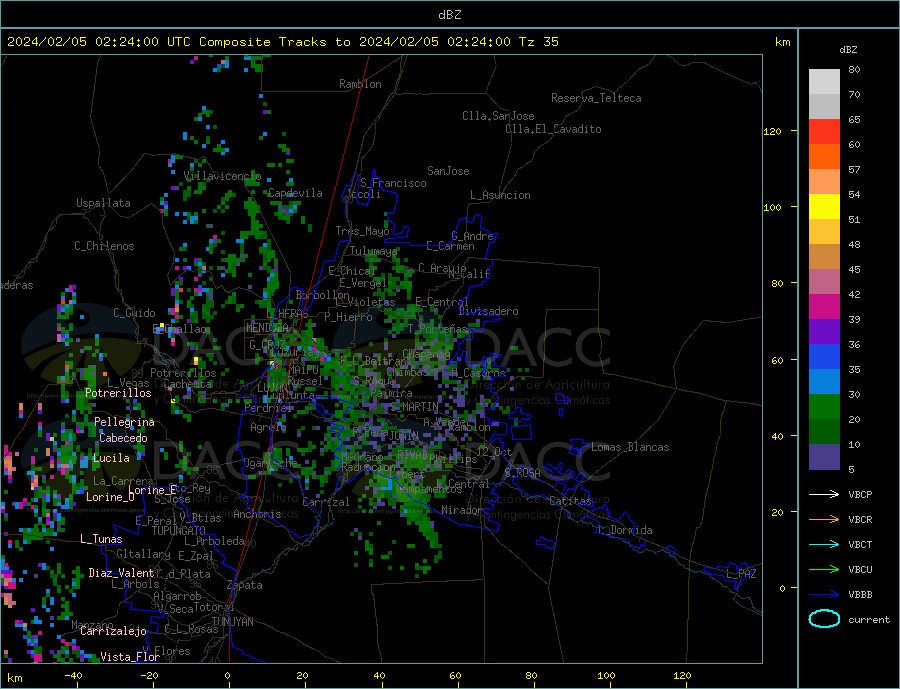Screen dimensions: 900x689
Task: Pick the slate purple 5–10 dBZ swatch
Action: [x=824, y=456]
